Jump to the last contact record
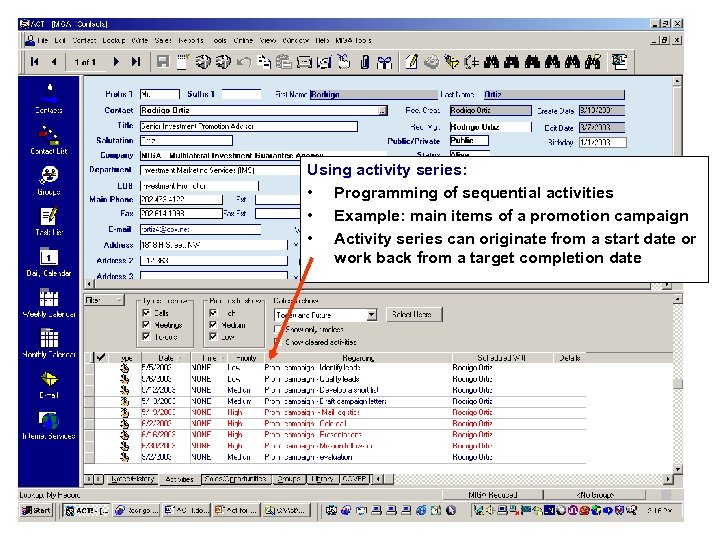 [x=136, y=61]
